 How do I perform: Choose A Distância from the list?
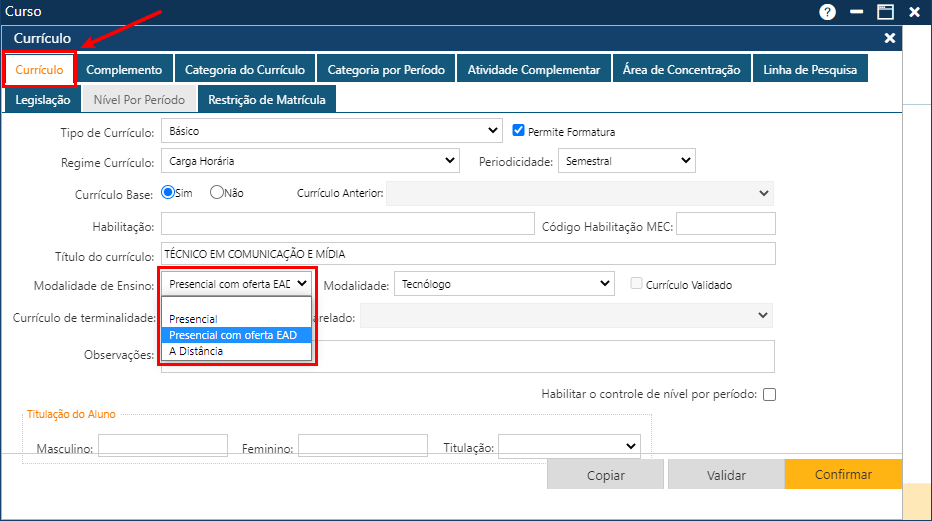point(196,351)
